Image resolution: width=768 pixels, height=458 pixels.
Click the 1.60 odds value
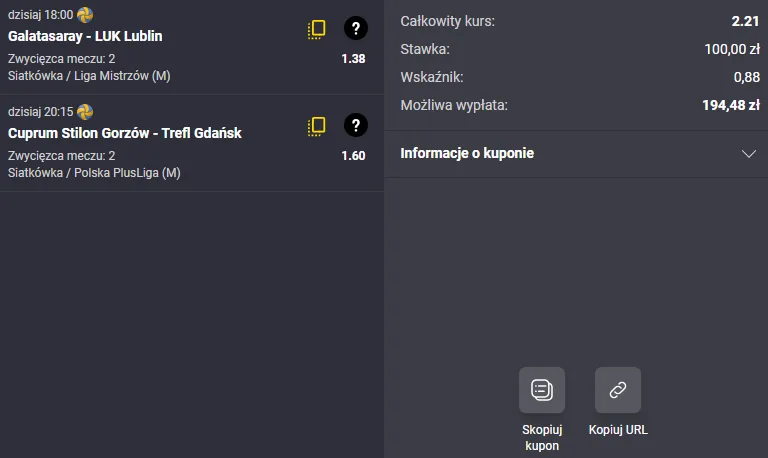(353, 156)
